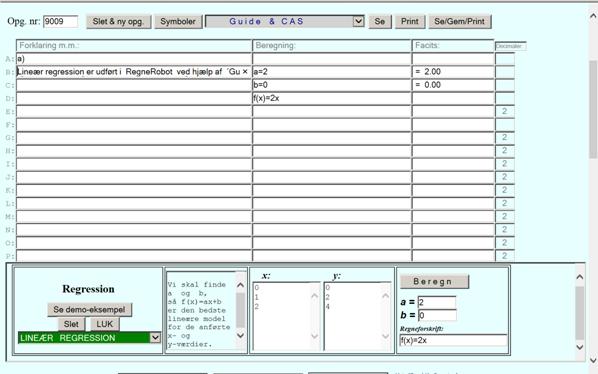Click the Slet button in Regression panel
Viewport: 598px width, 374px height.
(71, 324)
